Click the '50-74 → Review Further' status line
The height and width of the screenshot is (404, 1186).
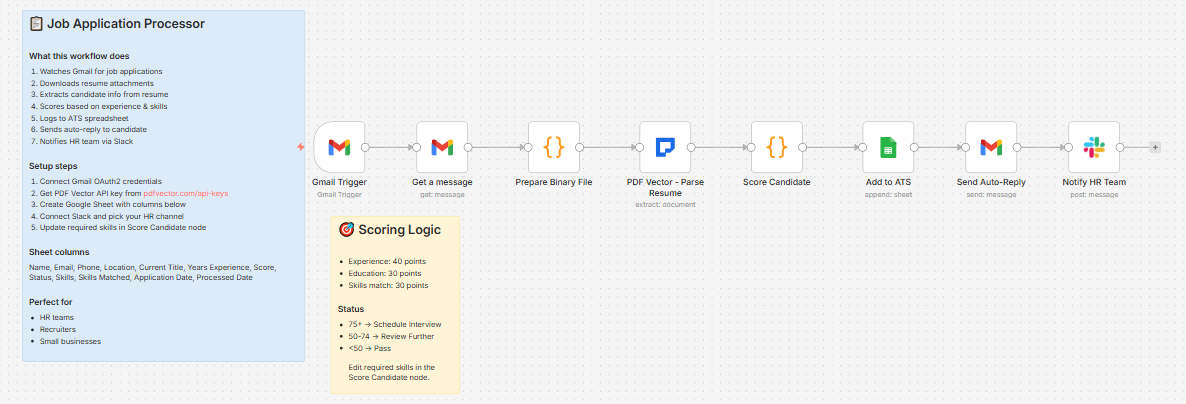pos(391,336)
